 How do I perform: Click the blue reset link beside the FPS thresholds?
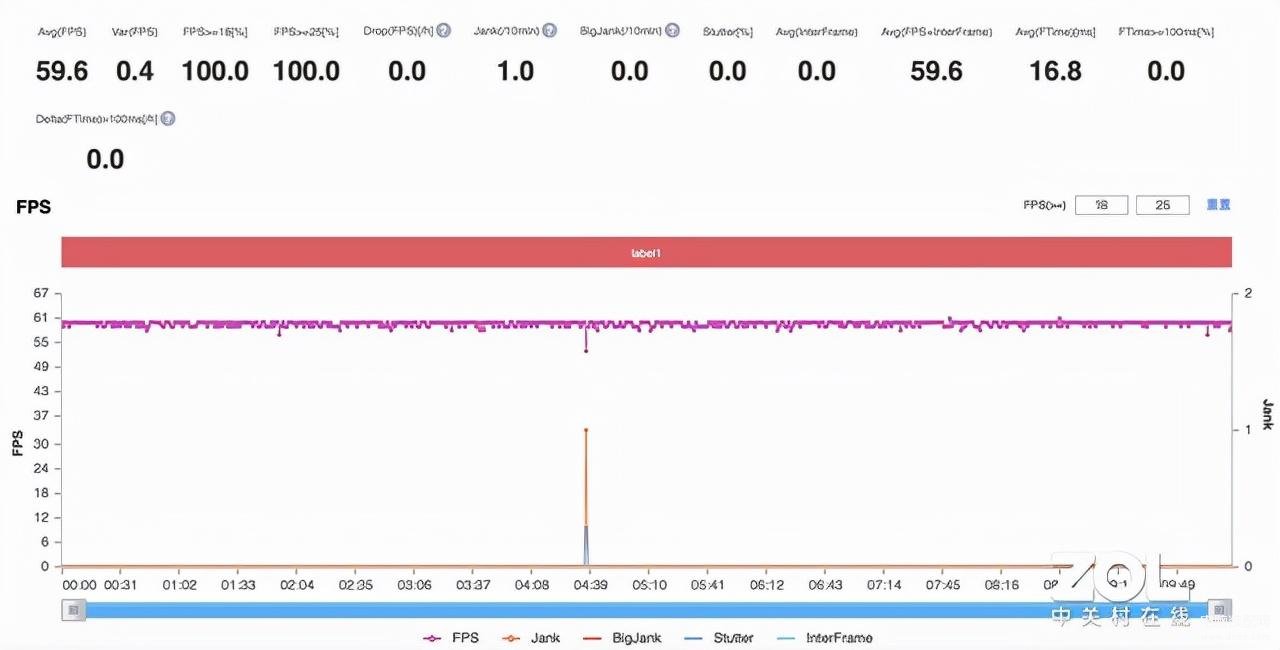coord(1218,205)
